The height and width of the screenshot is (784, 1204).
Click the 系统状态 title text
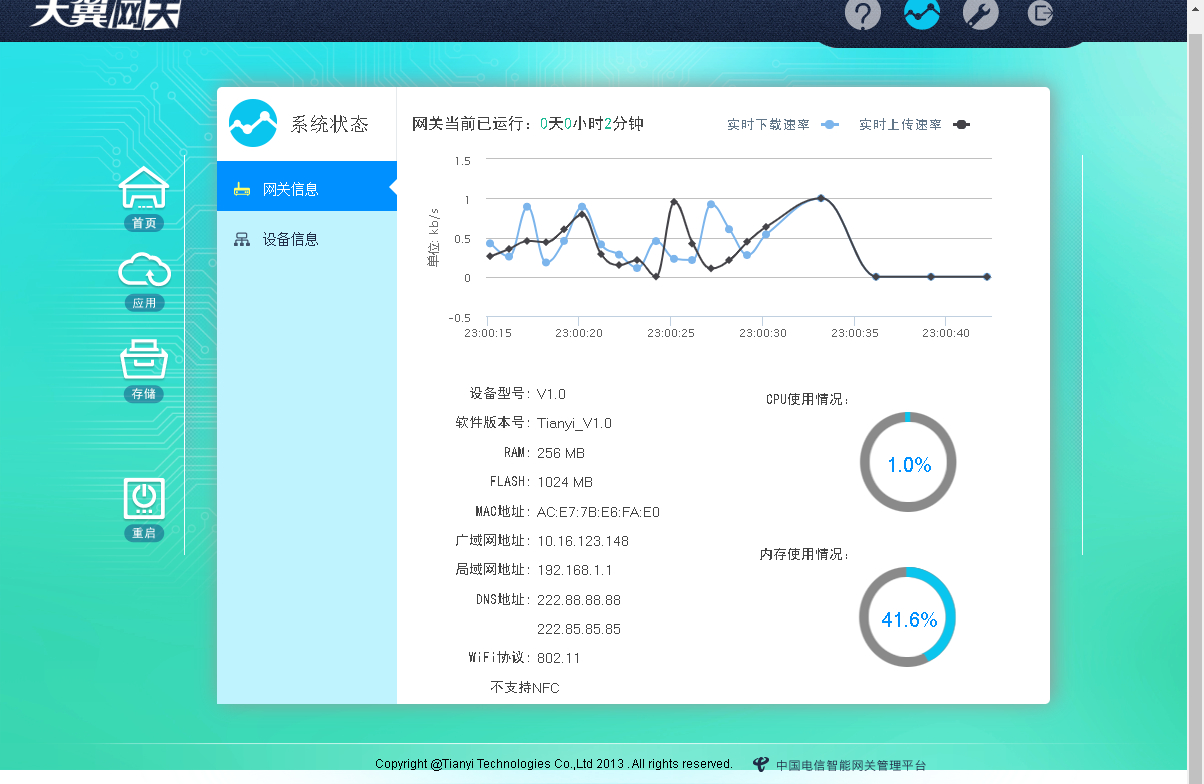[329, 125]
